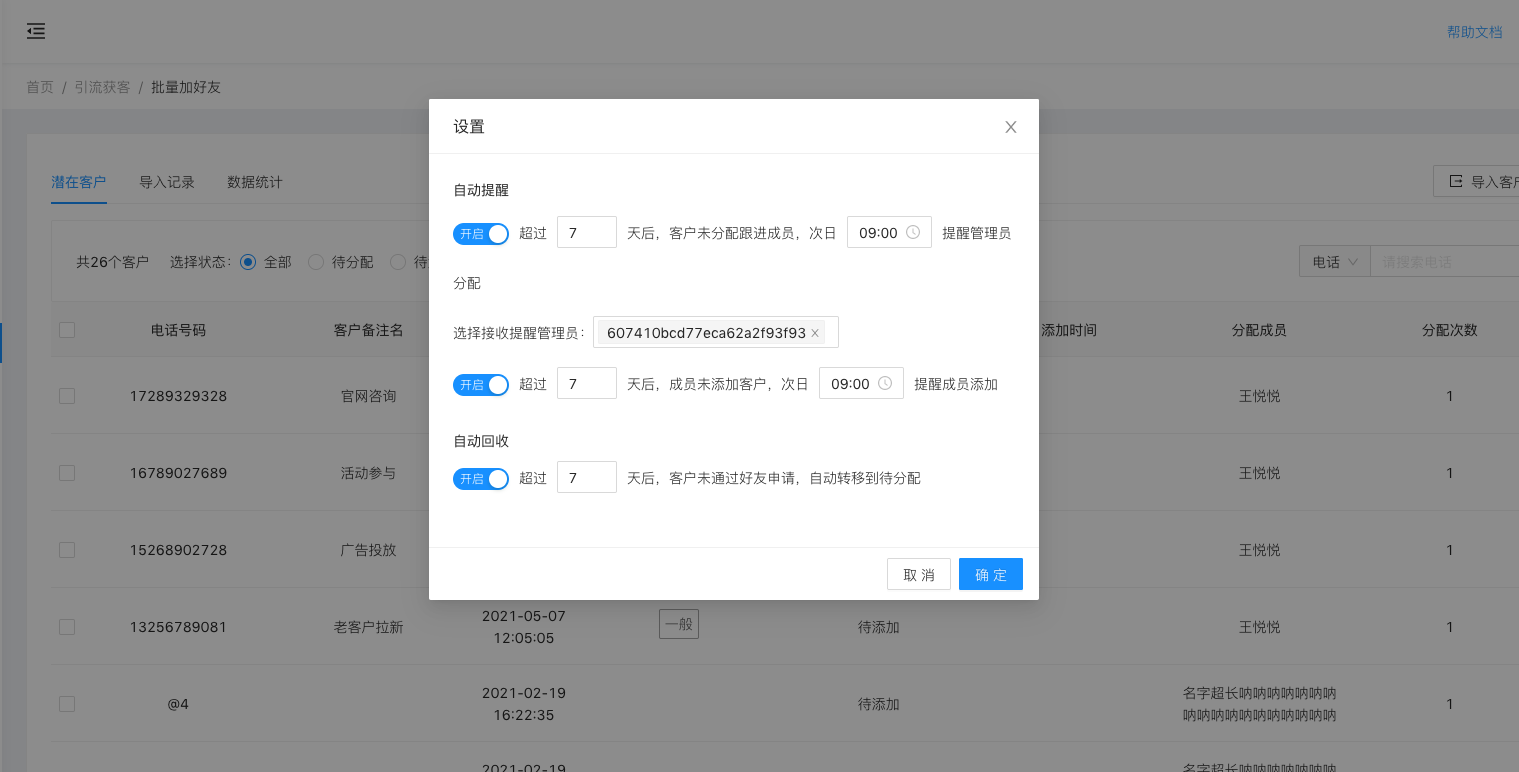Check the row checkbox for @4
The height and width of the screenshot is (772, 1519).
pos(67,704)
